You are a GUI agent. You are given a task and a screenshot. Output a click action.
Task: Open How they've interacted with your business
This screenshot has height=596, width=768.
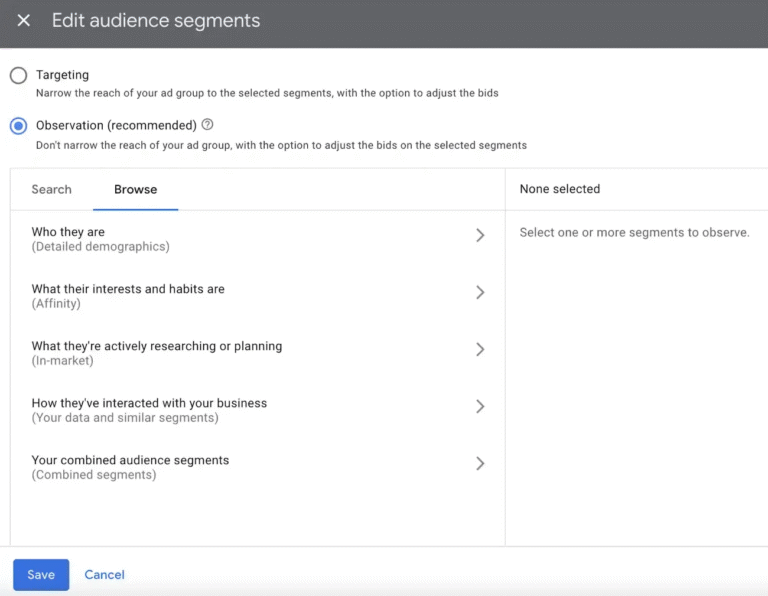pyautogui.click(x=149, y=410)
